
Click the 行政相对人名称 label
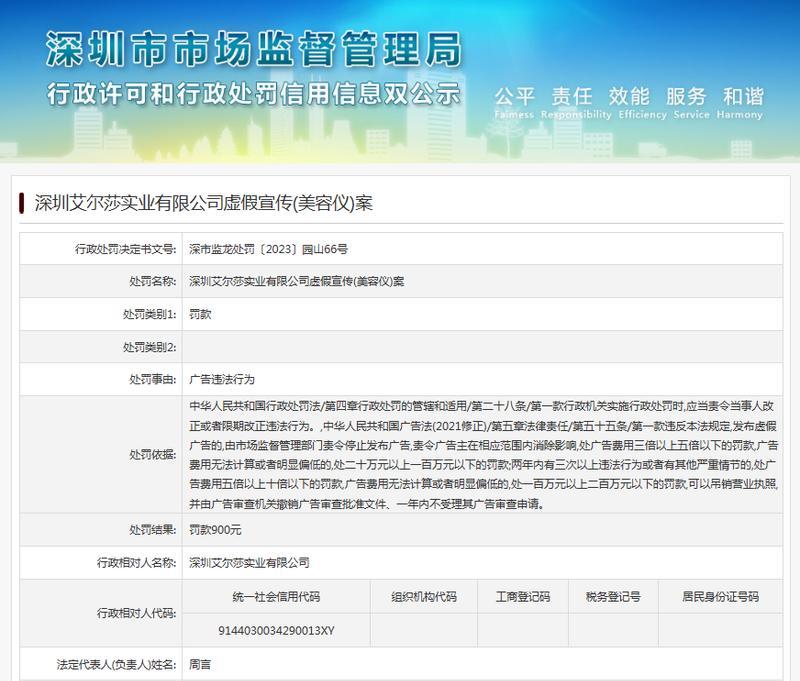click(x=136, y=563)
